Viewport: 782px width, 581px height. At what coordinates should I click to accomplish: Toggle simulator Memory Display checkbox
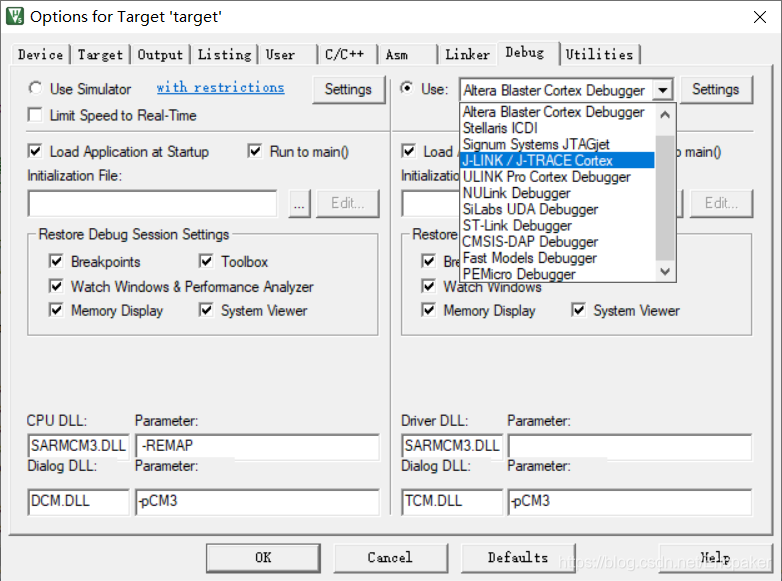coord(56,310)
